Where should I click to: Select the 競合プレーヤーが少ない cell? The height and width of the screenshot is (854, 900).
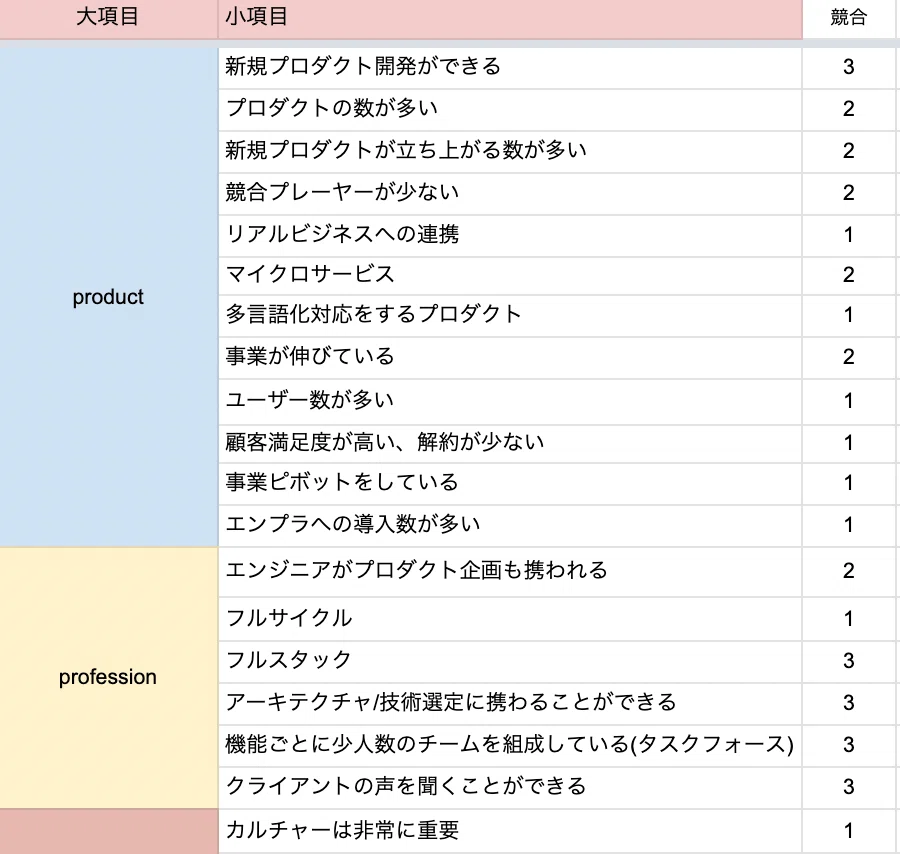pyautogui.click(x=510, y=193)
